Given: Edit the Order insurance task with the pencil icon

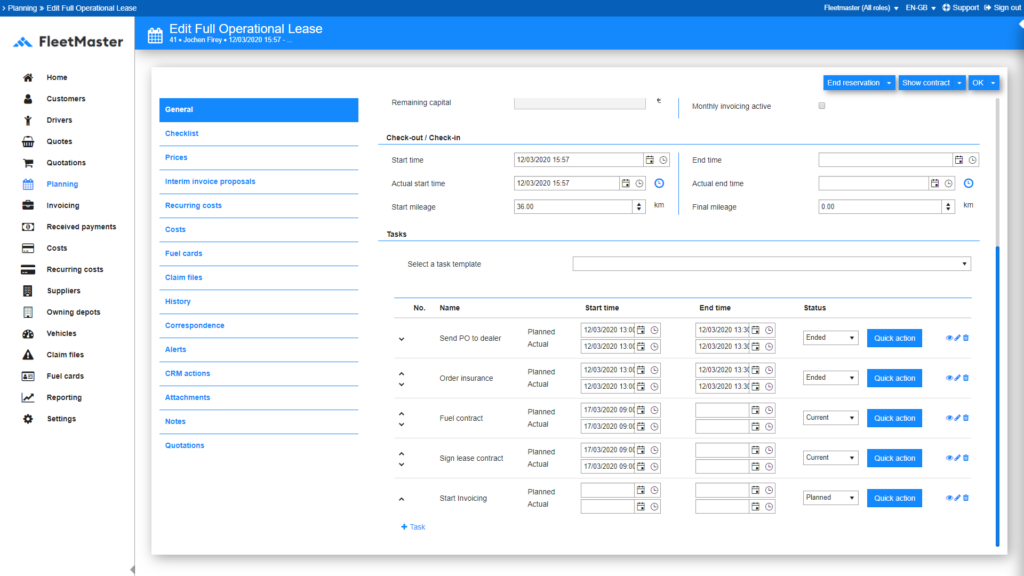Looking at the screenshot, I should click(x=957, y=378).
